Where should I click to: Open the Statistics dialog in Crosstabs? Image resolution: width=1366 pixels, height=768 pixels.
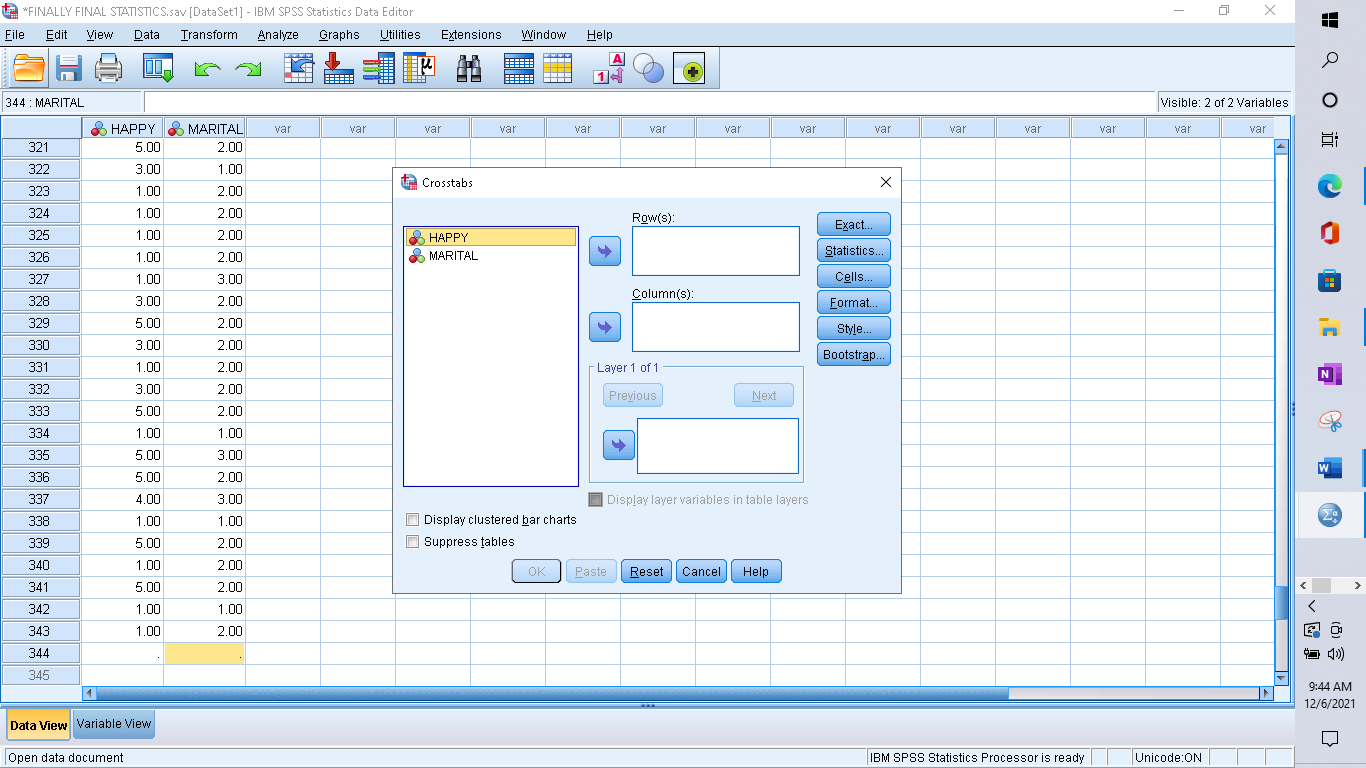click(853, 250)
